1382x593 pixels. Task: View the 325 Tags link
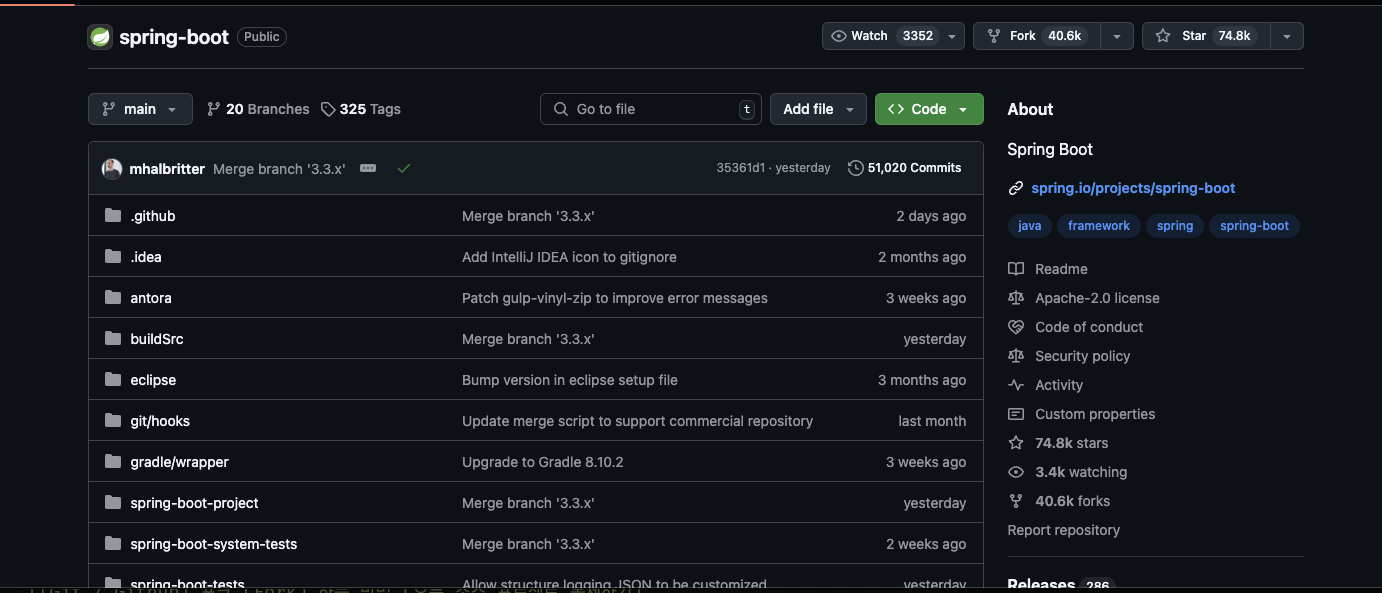[361, 109]
